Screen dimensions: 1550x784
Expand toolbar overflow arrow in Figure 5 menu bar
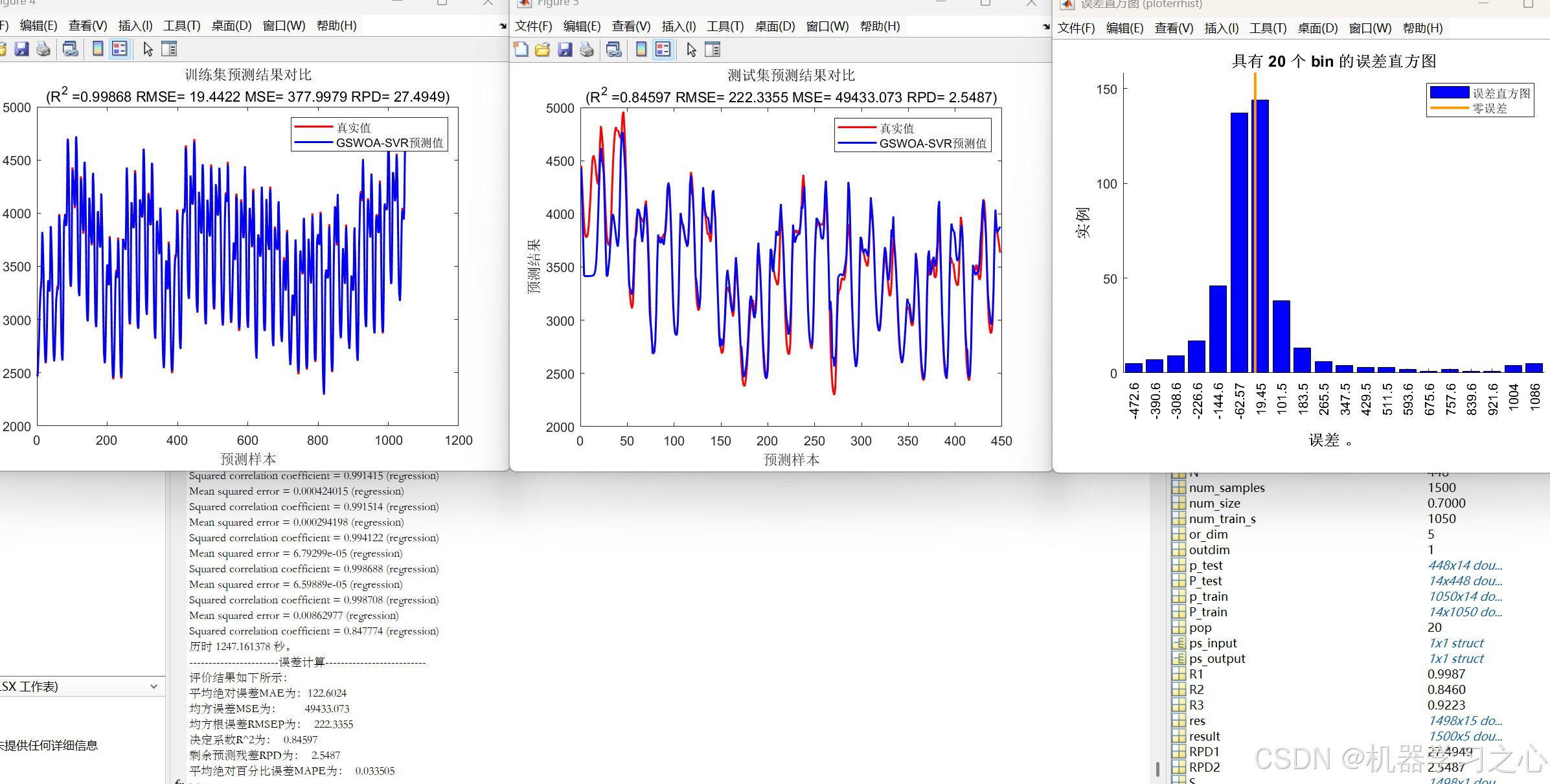[x=1045, y=27]
